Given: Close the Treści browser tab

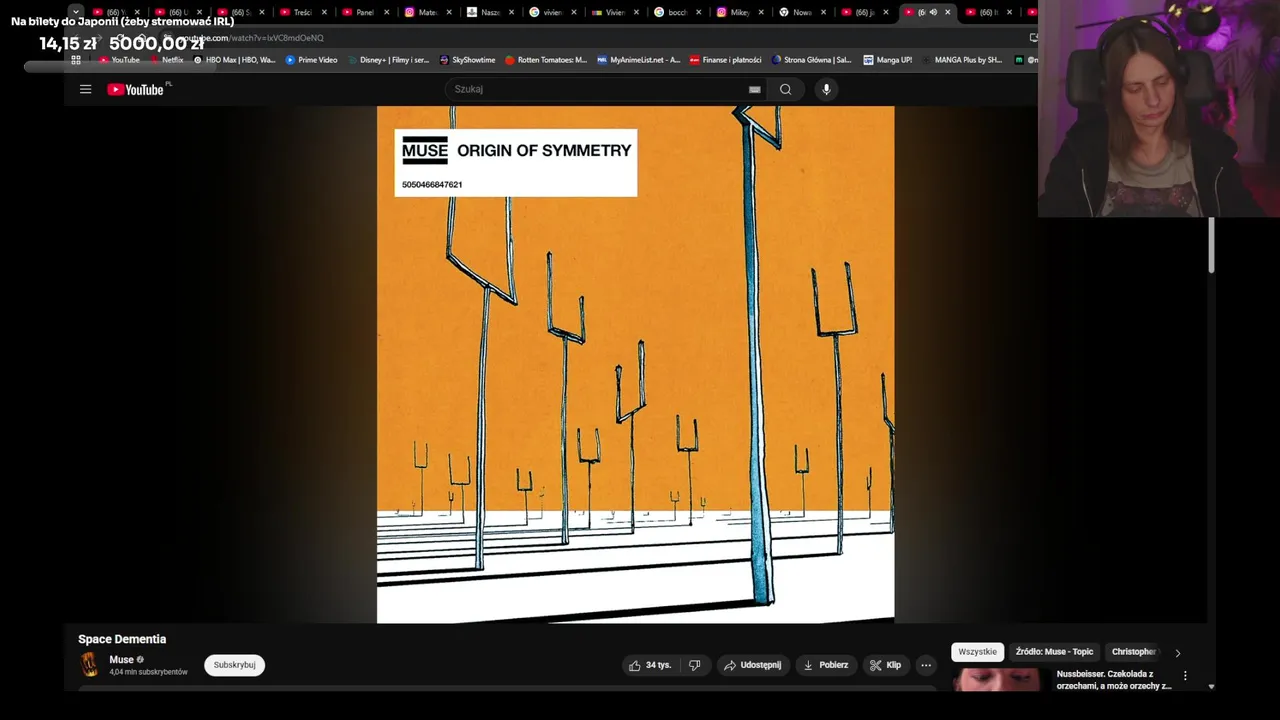Looking at the screenshot, I should pos(324,12).
